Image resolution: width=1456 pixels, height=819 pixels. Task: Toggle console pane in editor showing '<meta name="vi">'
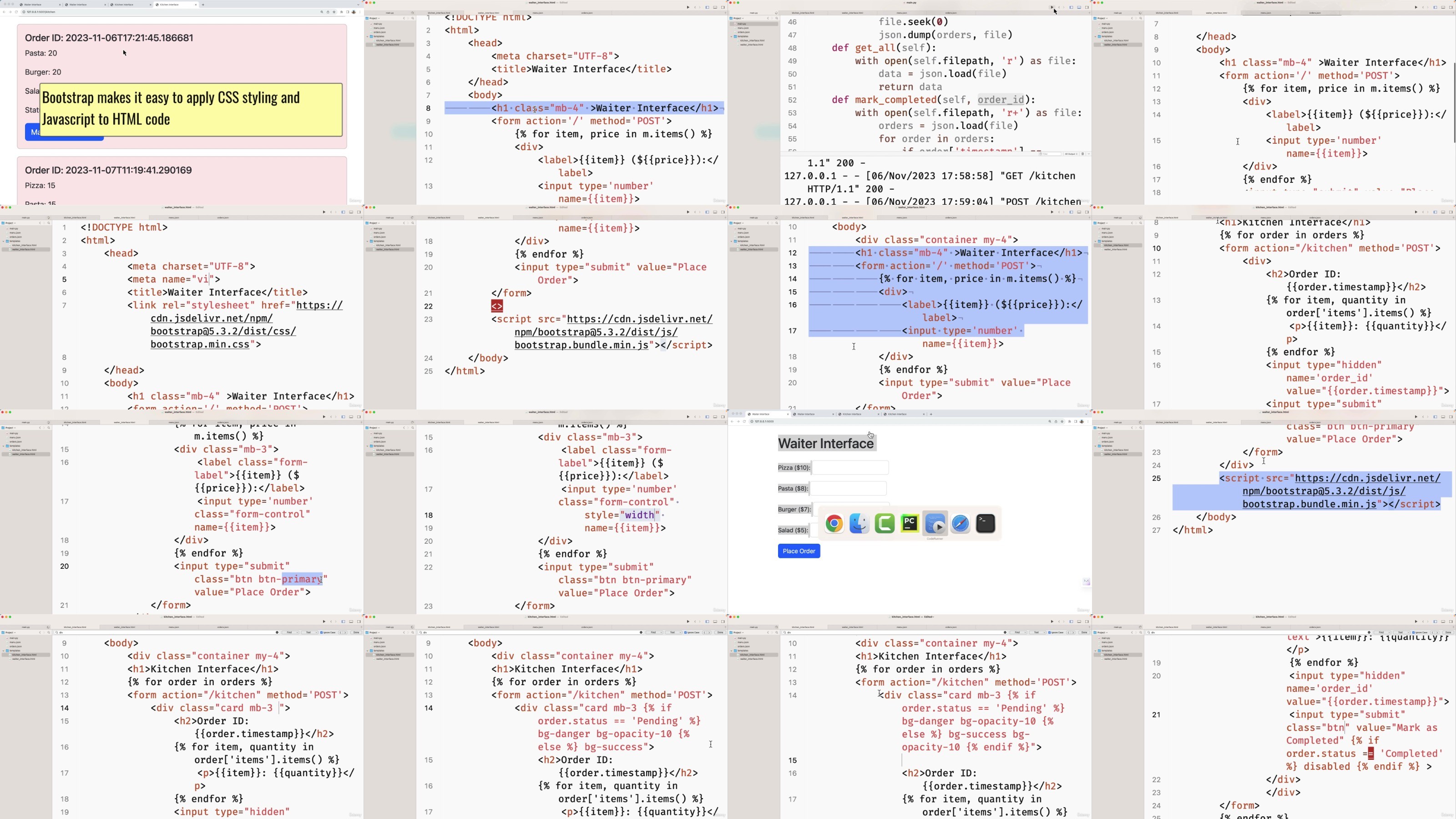(351, 212)
